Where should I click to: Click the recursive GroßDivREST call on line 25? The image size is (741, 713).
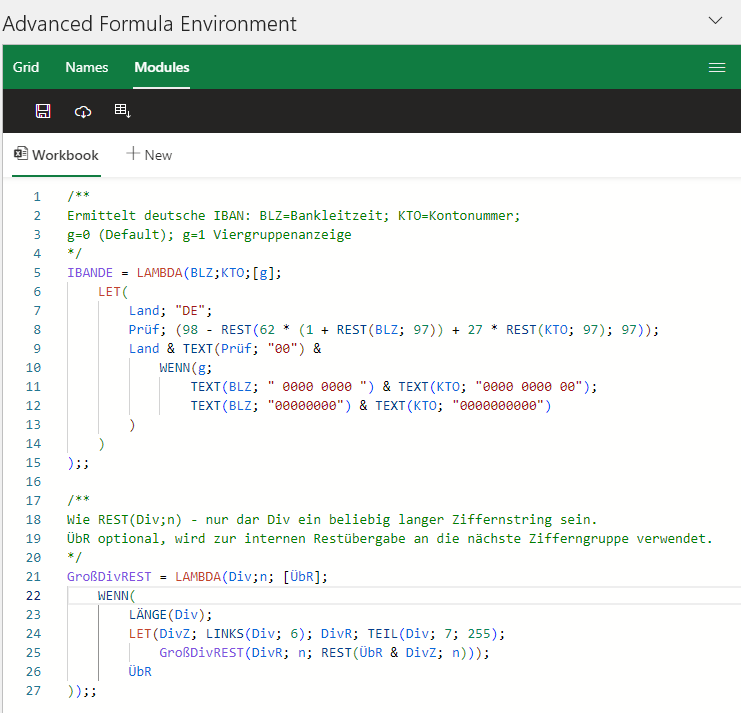point(324,653)
